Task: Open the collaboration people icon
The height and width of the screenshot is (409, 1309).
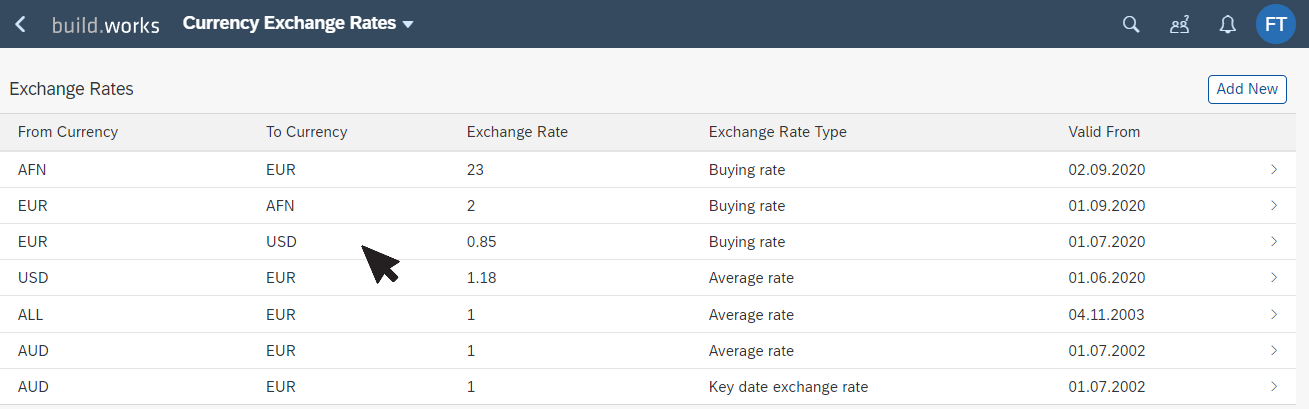Action: click(x=1180, y=24)
